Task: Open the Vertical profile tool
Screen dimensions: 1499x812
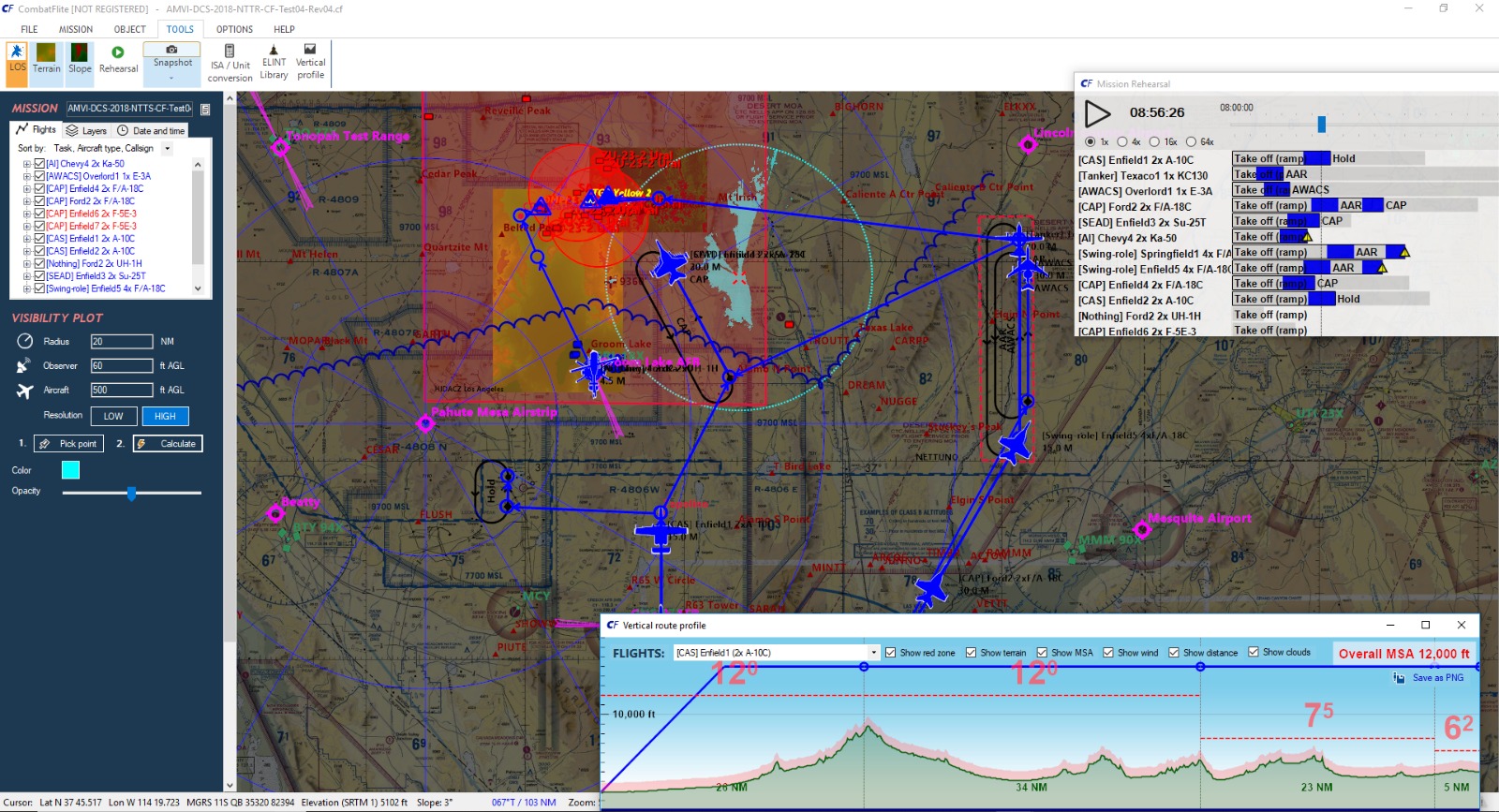Action: point(310,62)
